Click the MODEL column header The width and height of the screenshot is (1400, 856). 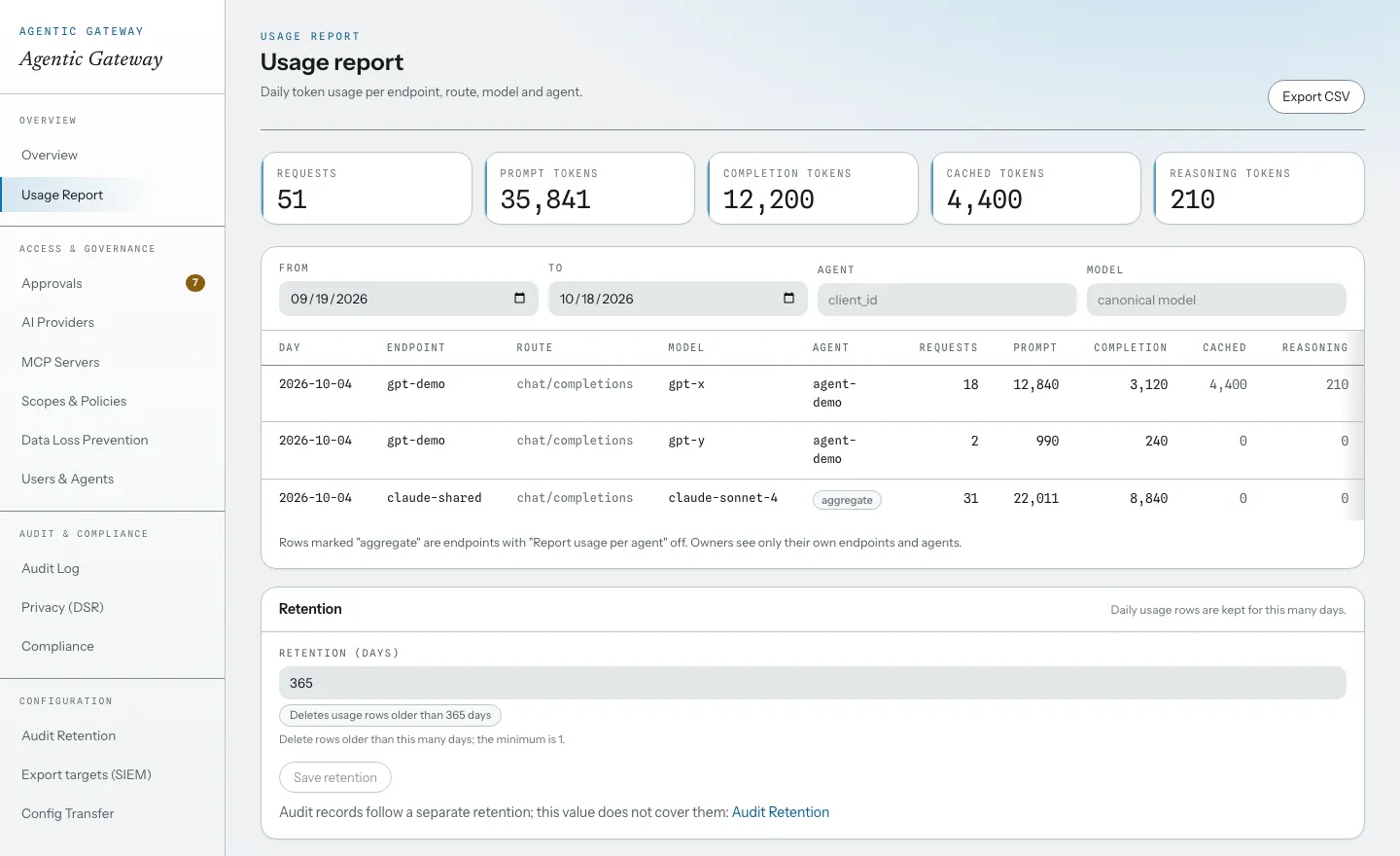click(x=686, y=347)
